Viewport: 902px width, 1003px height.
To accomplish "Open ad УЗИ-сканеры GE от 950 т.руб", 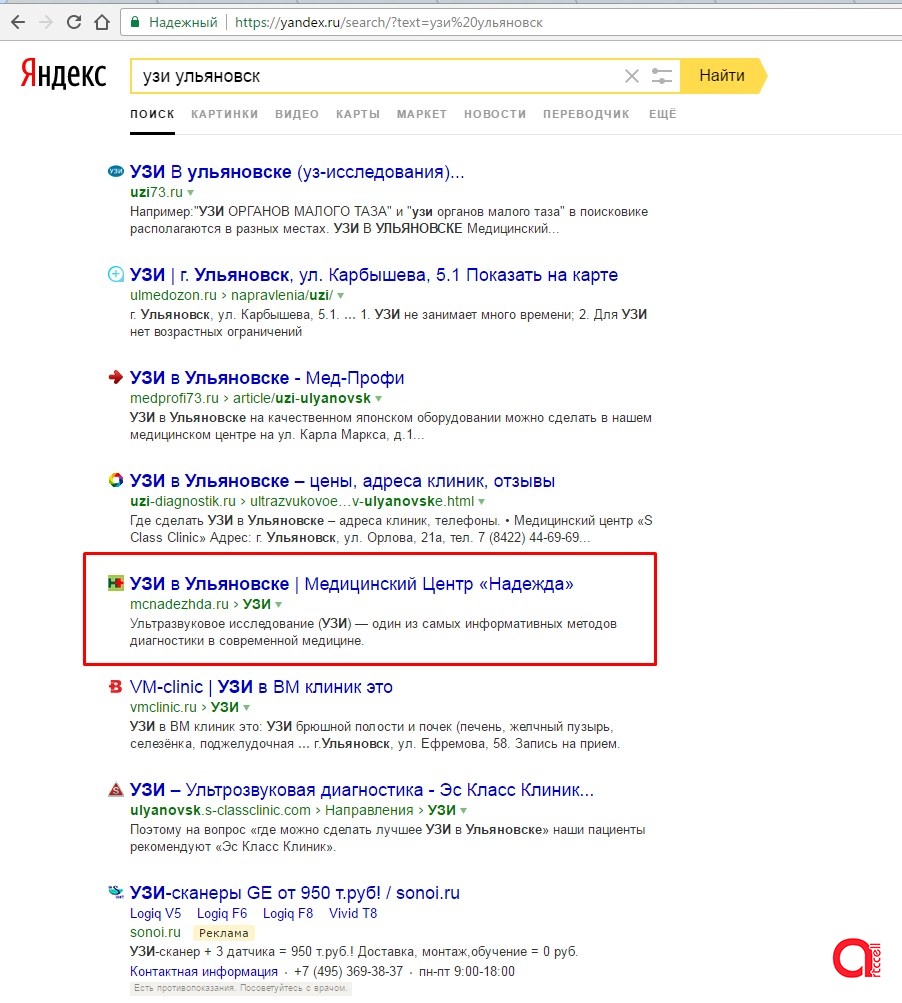I will (x=295, y=893).
